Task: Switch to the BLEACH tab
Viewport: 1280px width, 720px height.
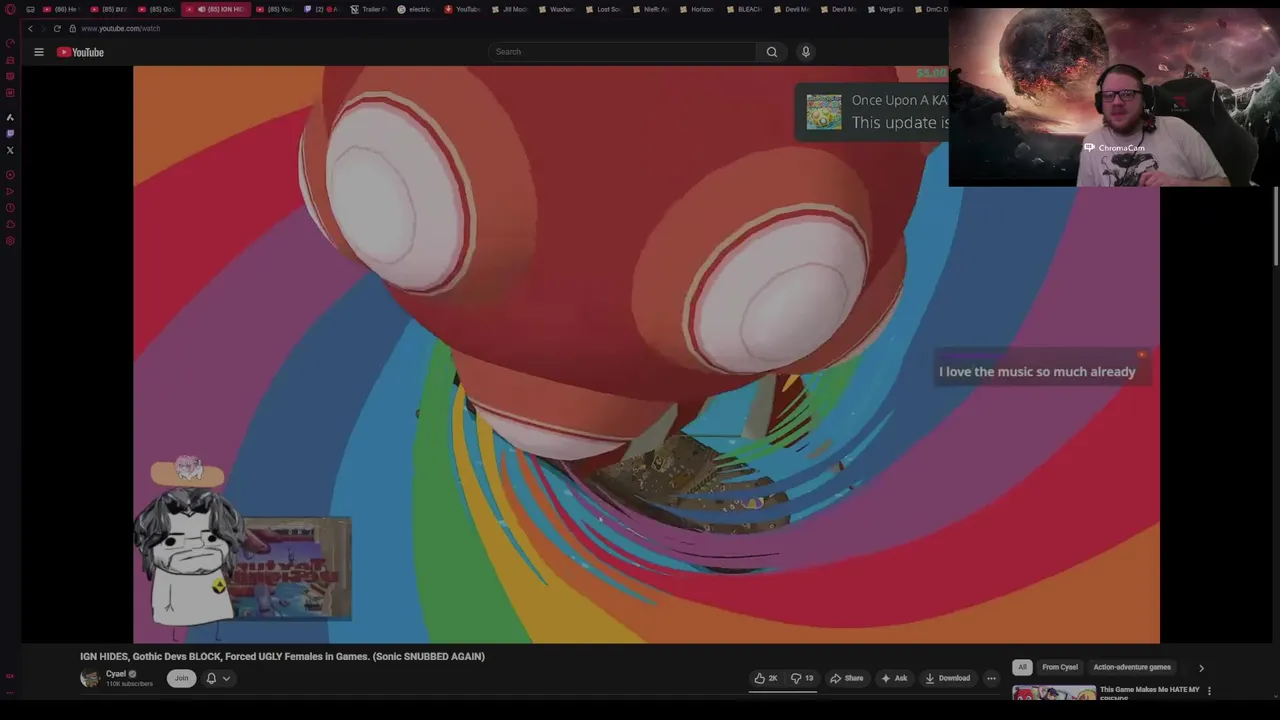Action: (x=744, y=9)
